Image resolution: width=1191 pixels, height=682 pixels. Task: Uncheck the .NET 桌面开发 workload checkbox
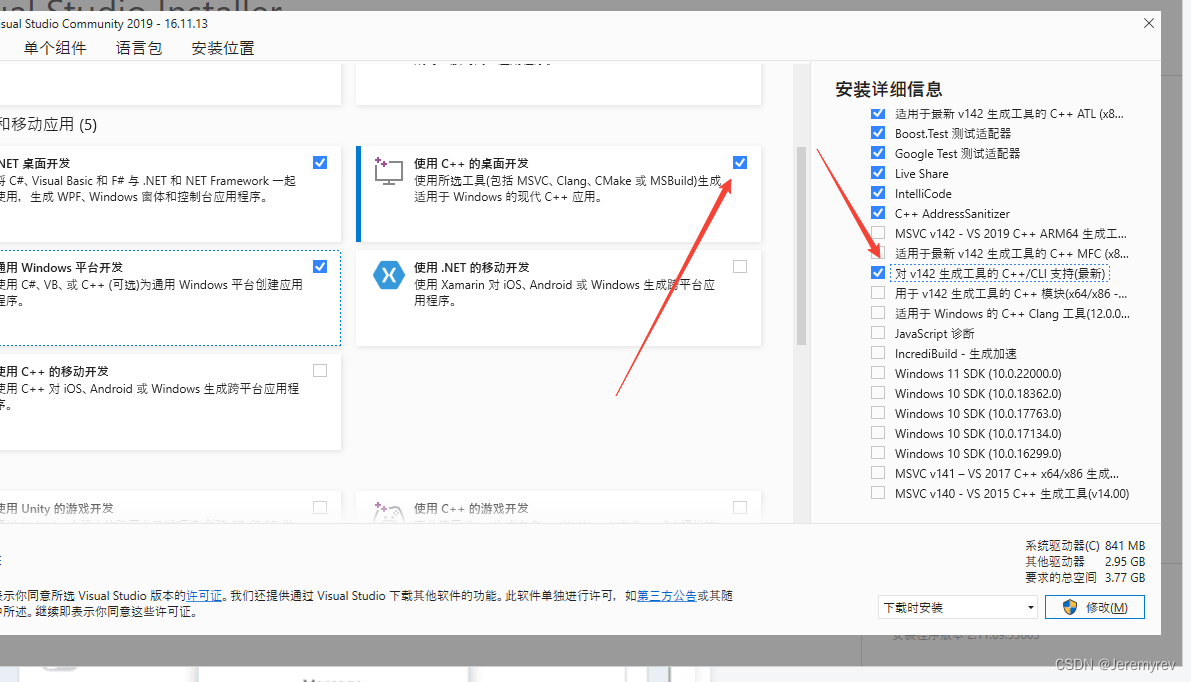tap(320, 163)
